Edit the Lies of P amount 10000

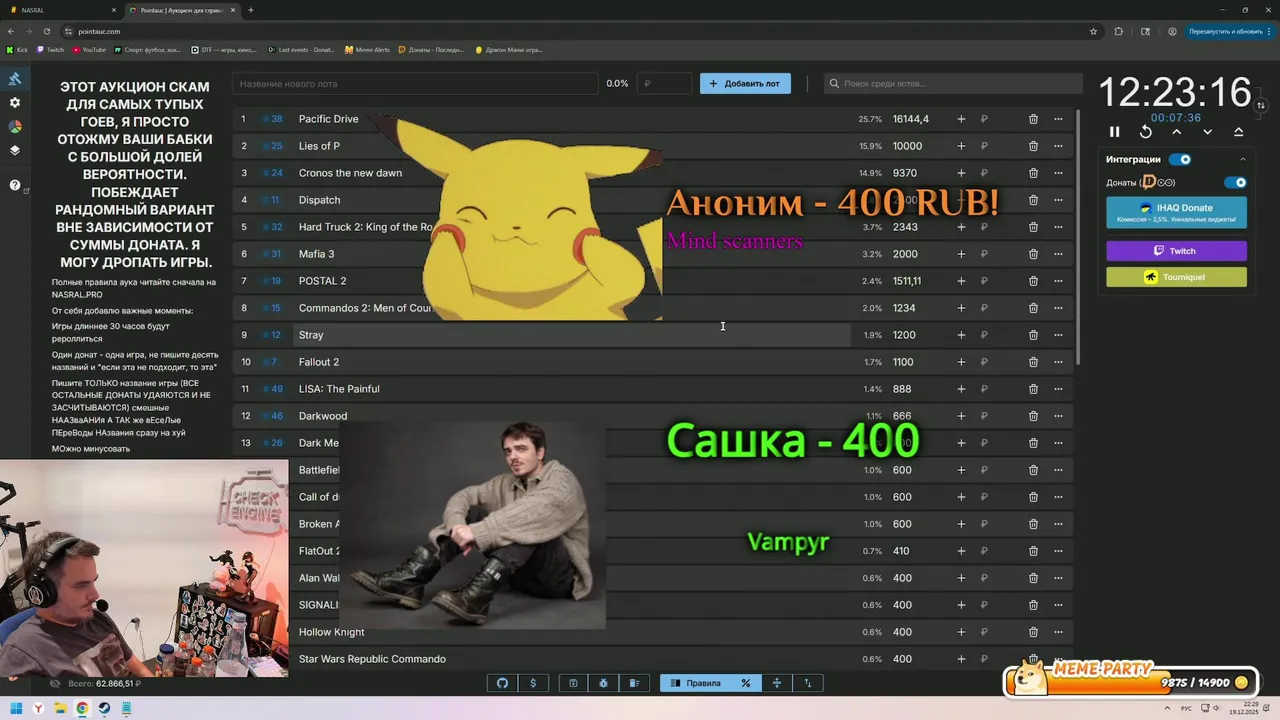click(907, 146)
